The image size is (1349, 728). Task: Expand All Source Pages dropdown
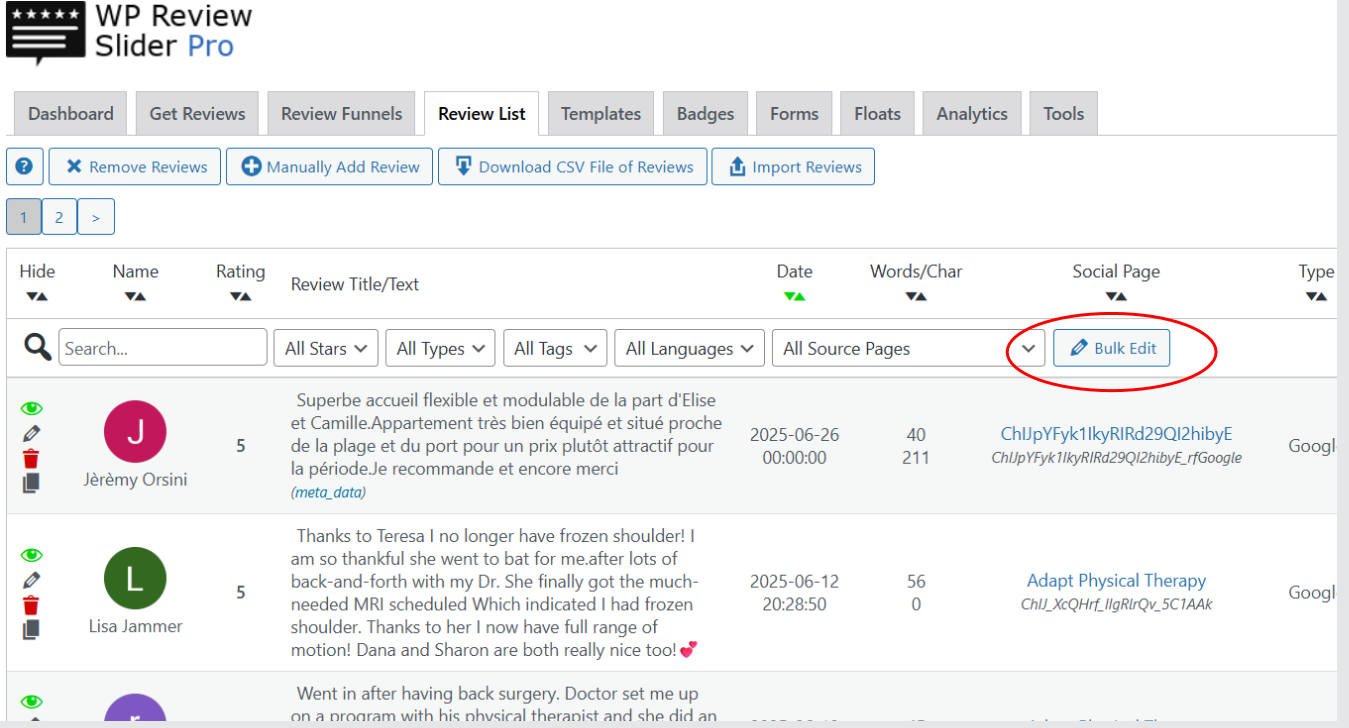click(x=909, y=348)
